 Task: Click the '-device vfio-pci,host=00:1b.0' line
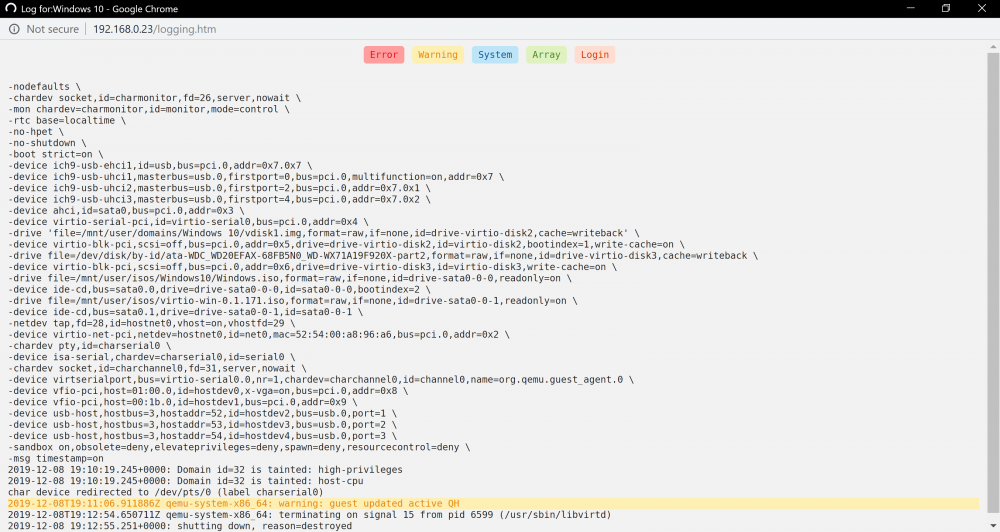(182, 402)
